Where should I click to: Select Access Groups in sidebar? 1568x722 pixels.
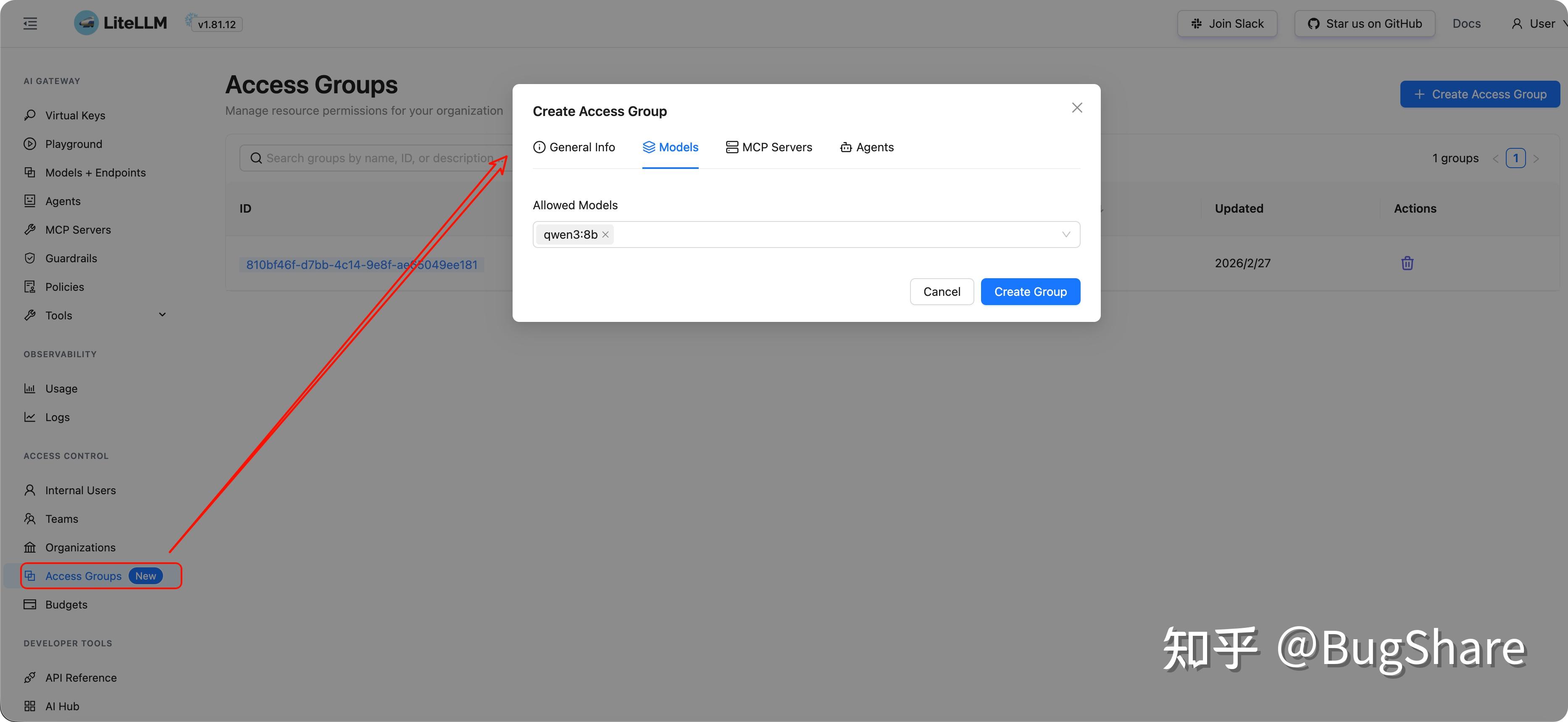[83, 576]
